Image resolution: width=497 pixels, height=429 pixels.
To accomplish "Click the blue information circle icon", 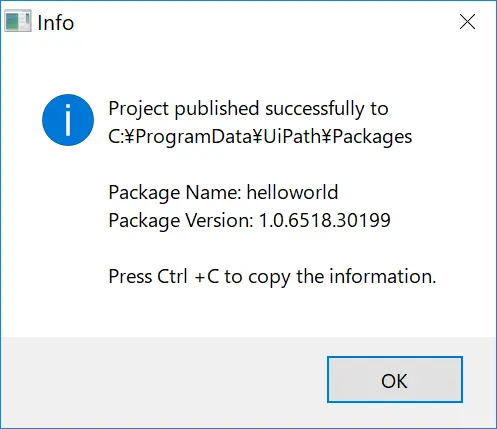I will [68, 120].
